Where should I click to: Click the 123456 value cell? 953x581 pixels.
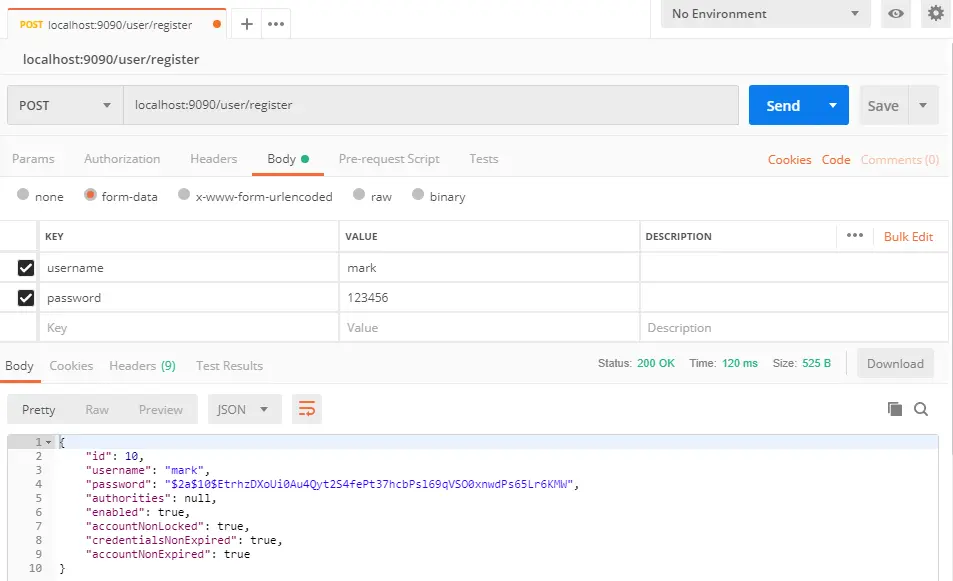[x=489, y=297]
